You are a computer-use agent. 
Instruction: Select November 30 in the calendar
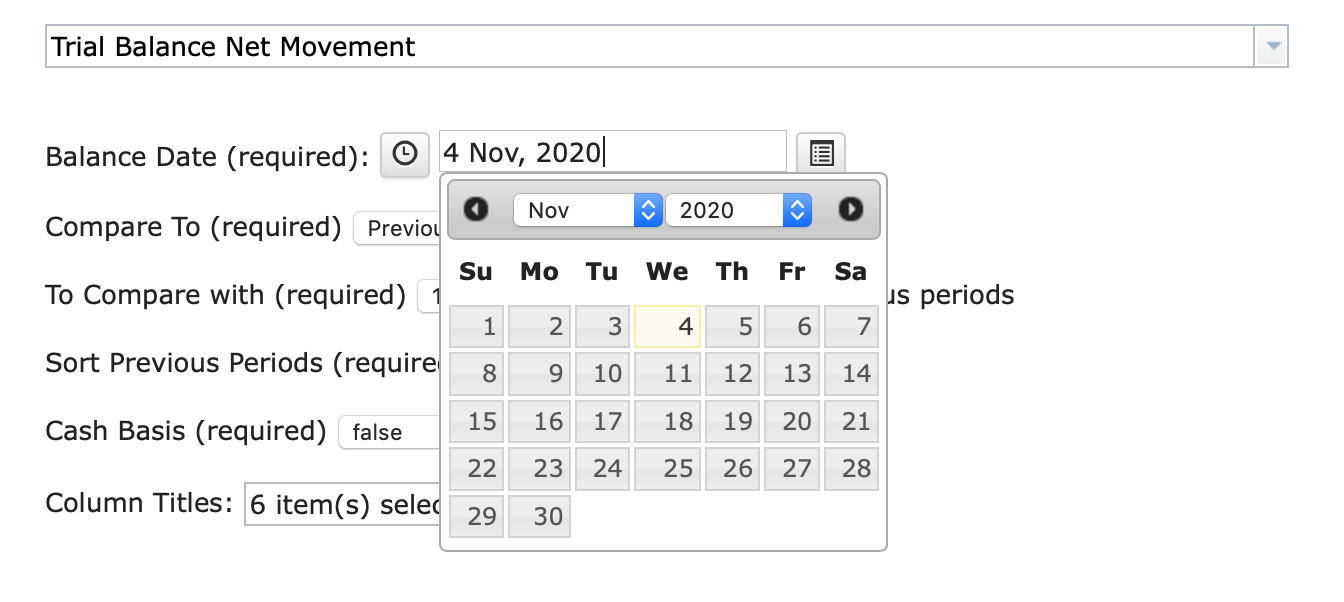[539, 516]
